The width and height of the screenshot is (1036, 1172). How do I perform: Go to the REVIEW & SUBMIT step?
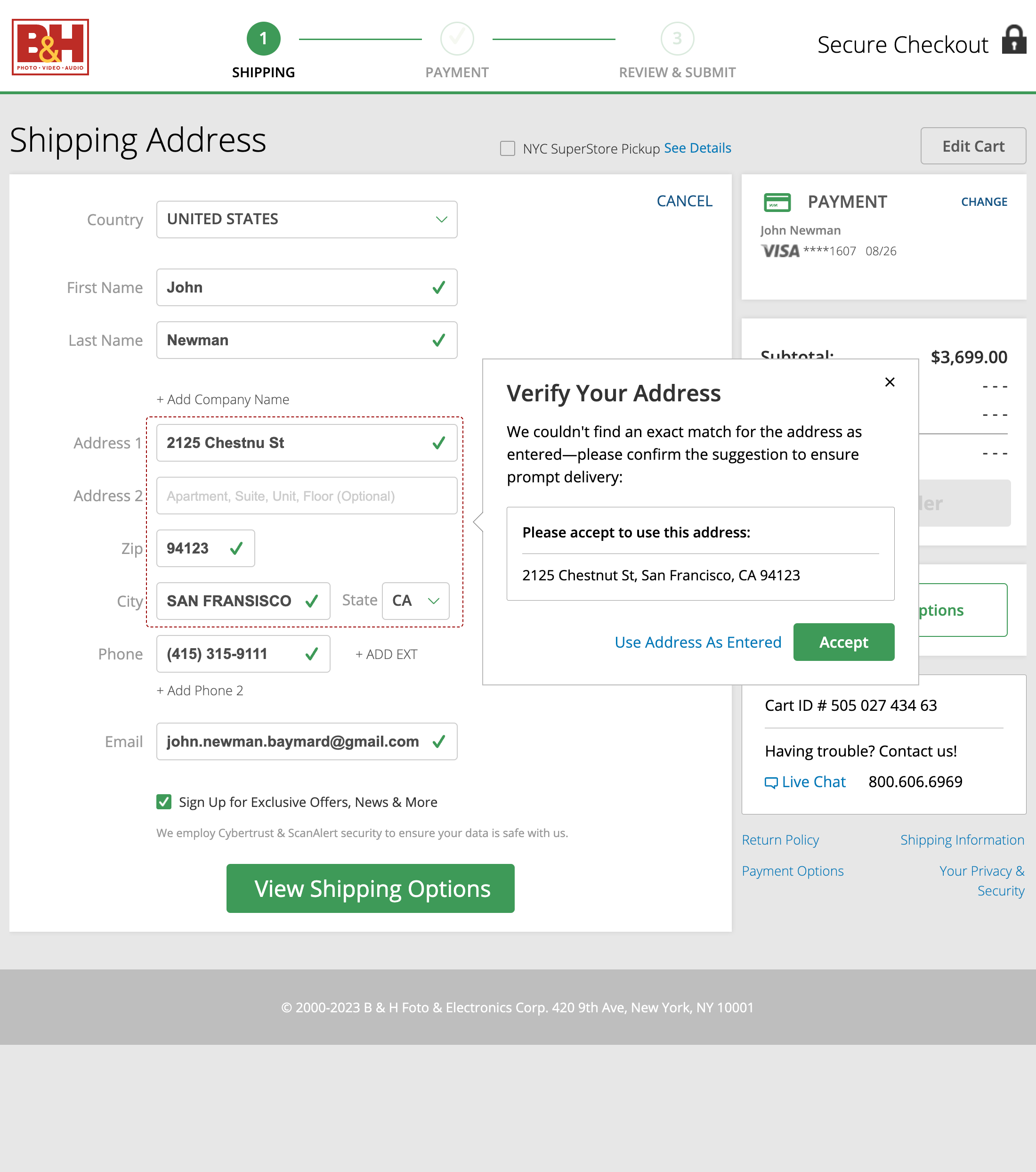pos(677,73)
